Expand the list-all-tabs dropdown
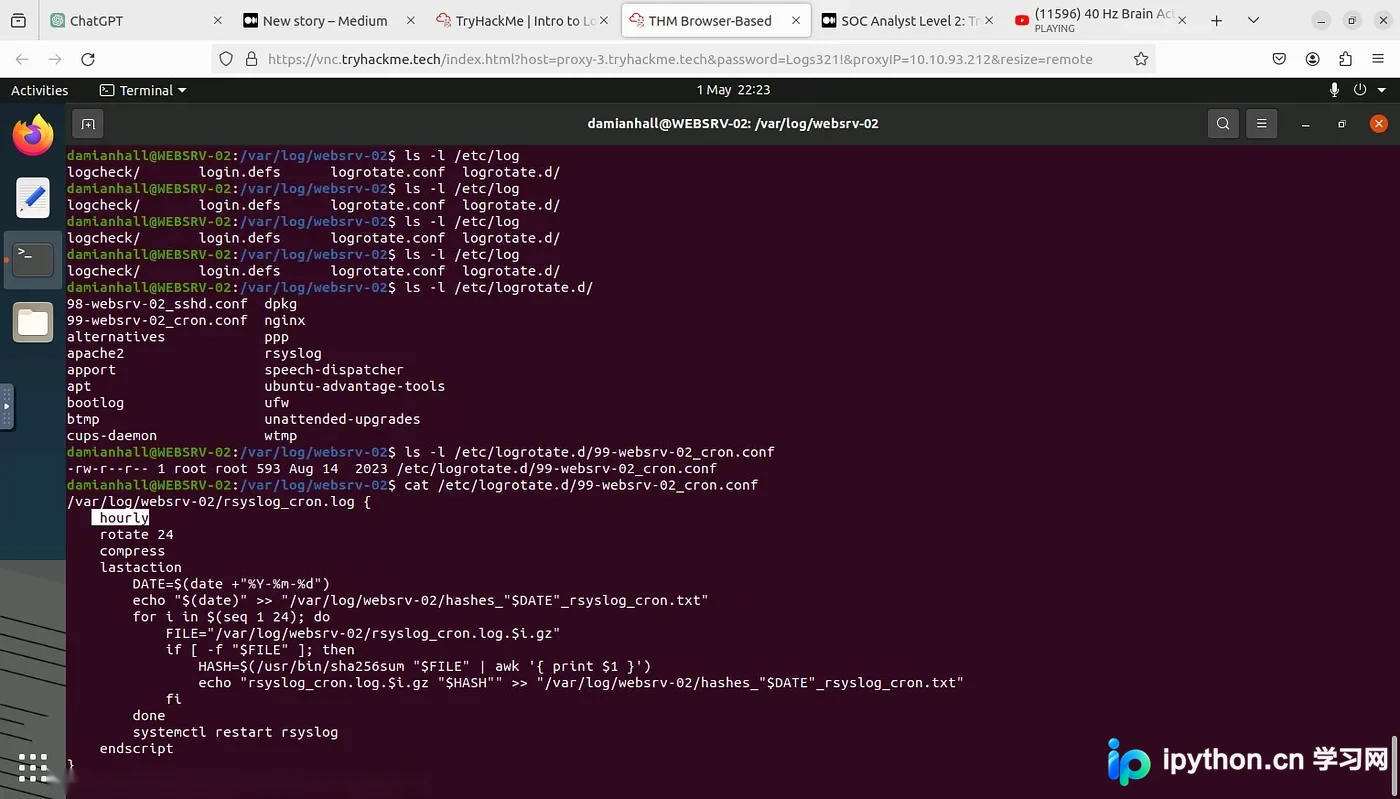This screenshot has height=799, width=1400. point(1253,20)
